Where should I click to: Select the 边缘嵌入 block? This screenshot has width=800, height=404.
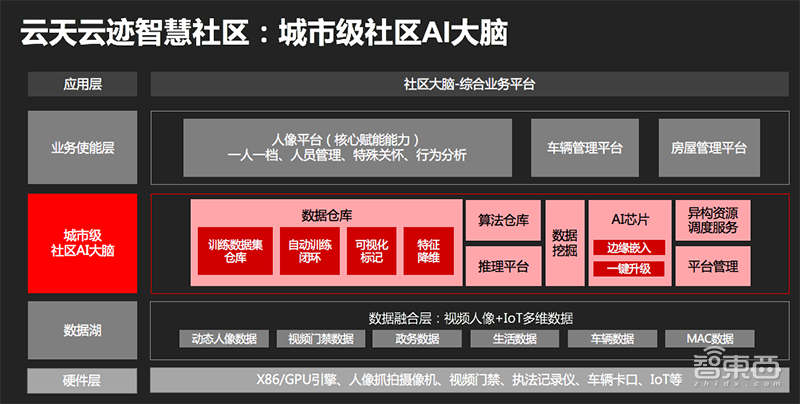click(629, 247)
